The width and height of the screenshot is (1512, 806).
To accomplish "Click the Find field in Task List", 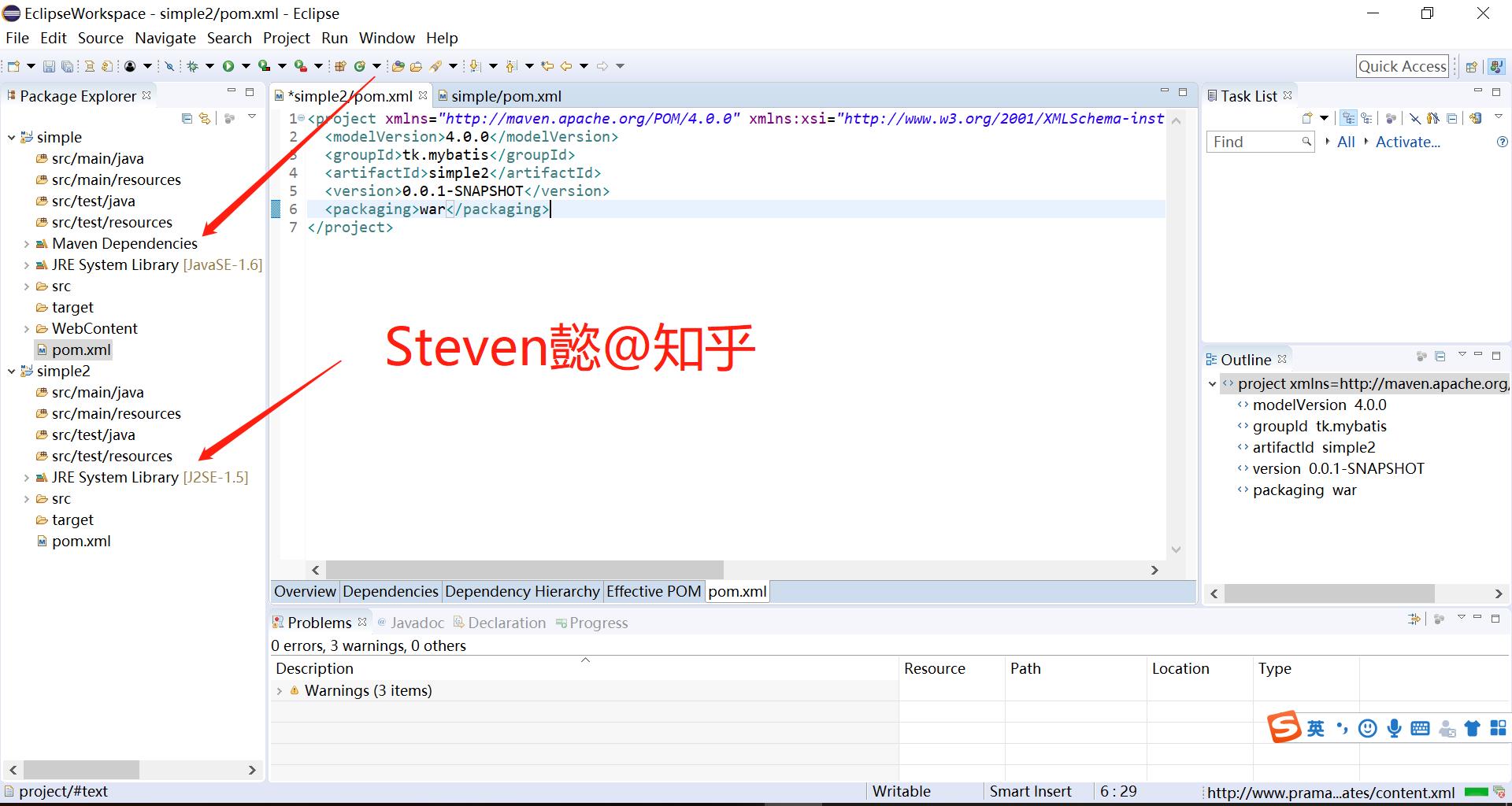I will pos(1252,142).
